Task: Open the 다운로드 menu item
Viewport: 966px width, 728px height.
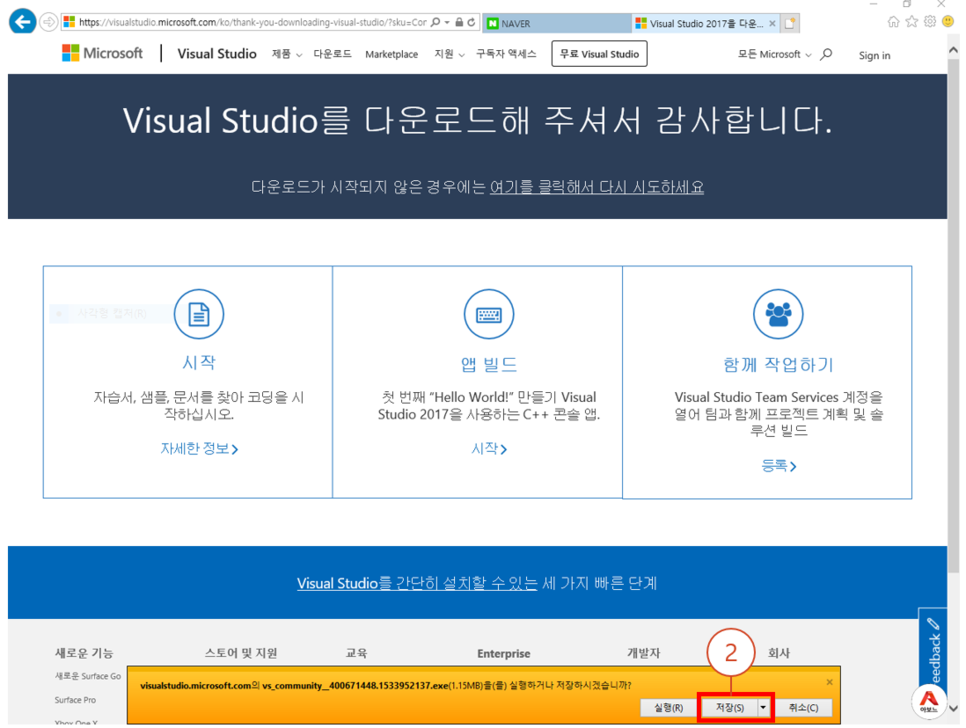Action: pyautogui.click(x=332, y=54)
